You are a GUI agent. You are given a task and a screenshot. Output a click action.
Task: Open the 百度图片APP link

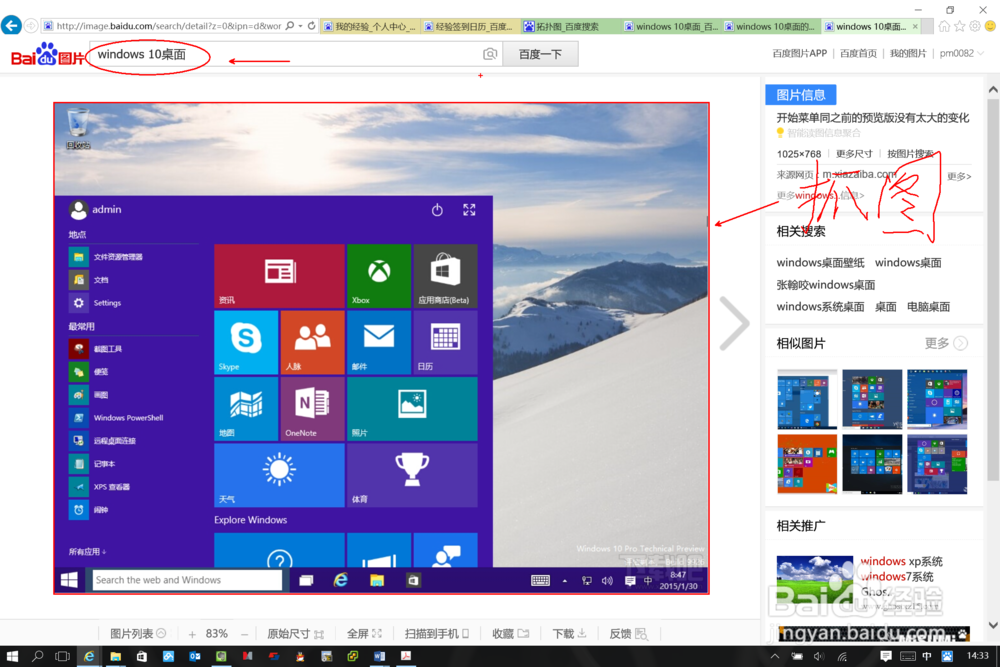point(800,54)
